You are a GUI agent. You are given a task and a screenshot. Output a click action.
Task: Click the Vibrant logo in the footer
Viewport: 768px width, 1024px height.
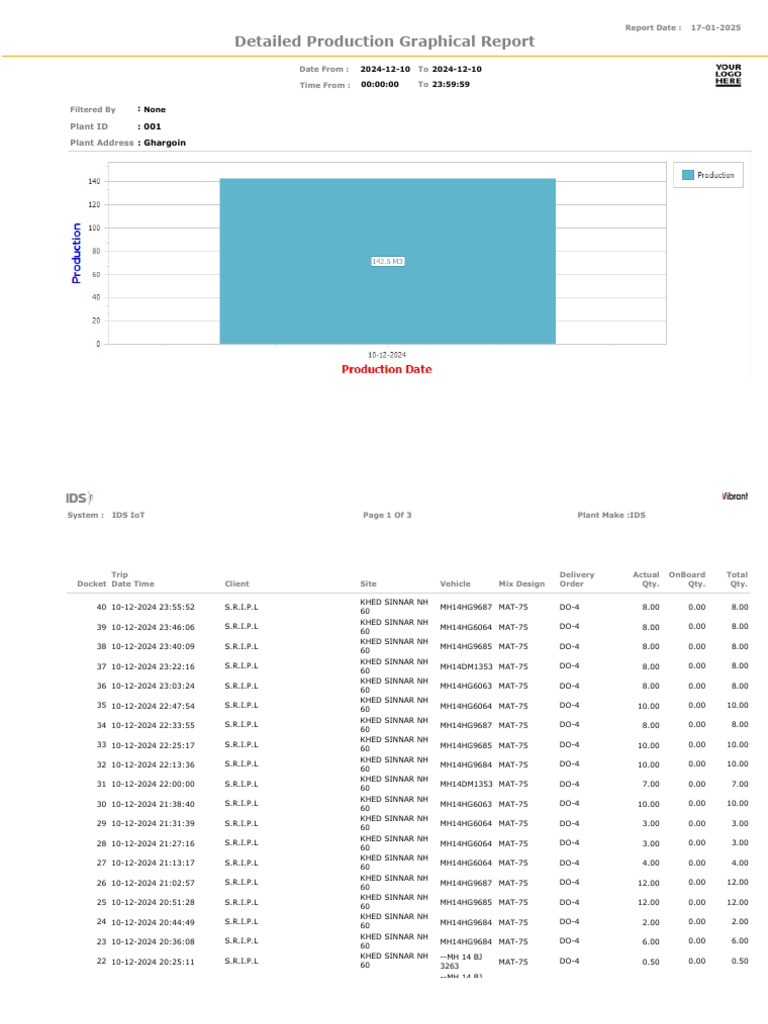point(735,496)
